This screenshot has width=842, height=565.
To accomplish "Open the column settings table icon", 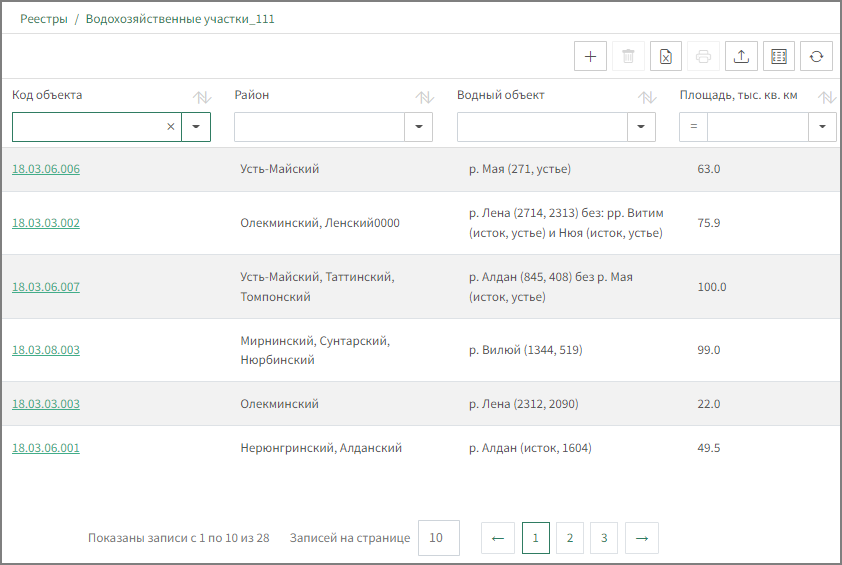I will 779,57.
